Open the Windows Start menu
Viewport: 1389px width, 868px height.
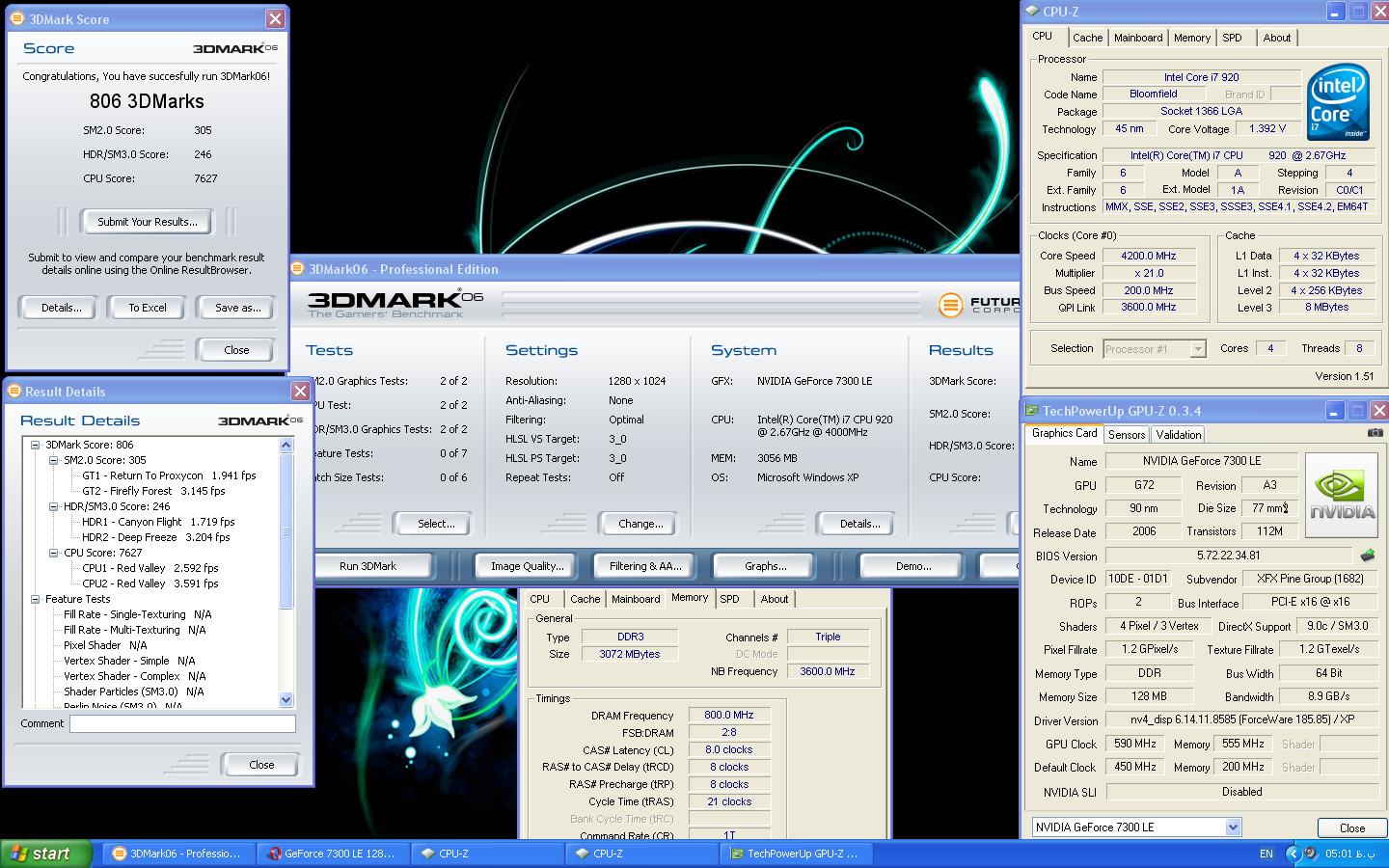pos(46,854)
